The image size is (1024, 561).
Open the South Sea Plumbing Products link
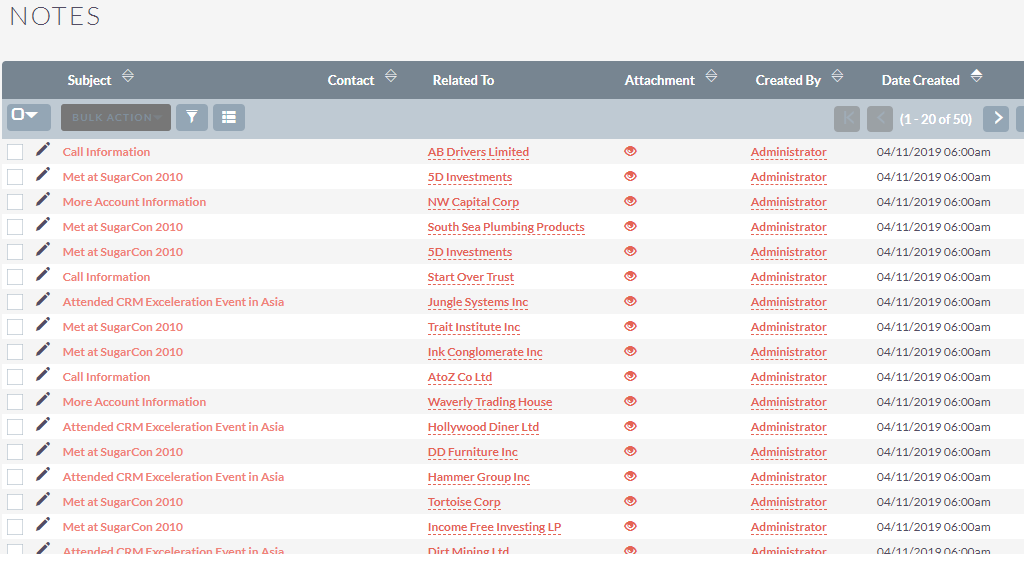click(x=506, y=227)
